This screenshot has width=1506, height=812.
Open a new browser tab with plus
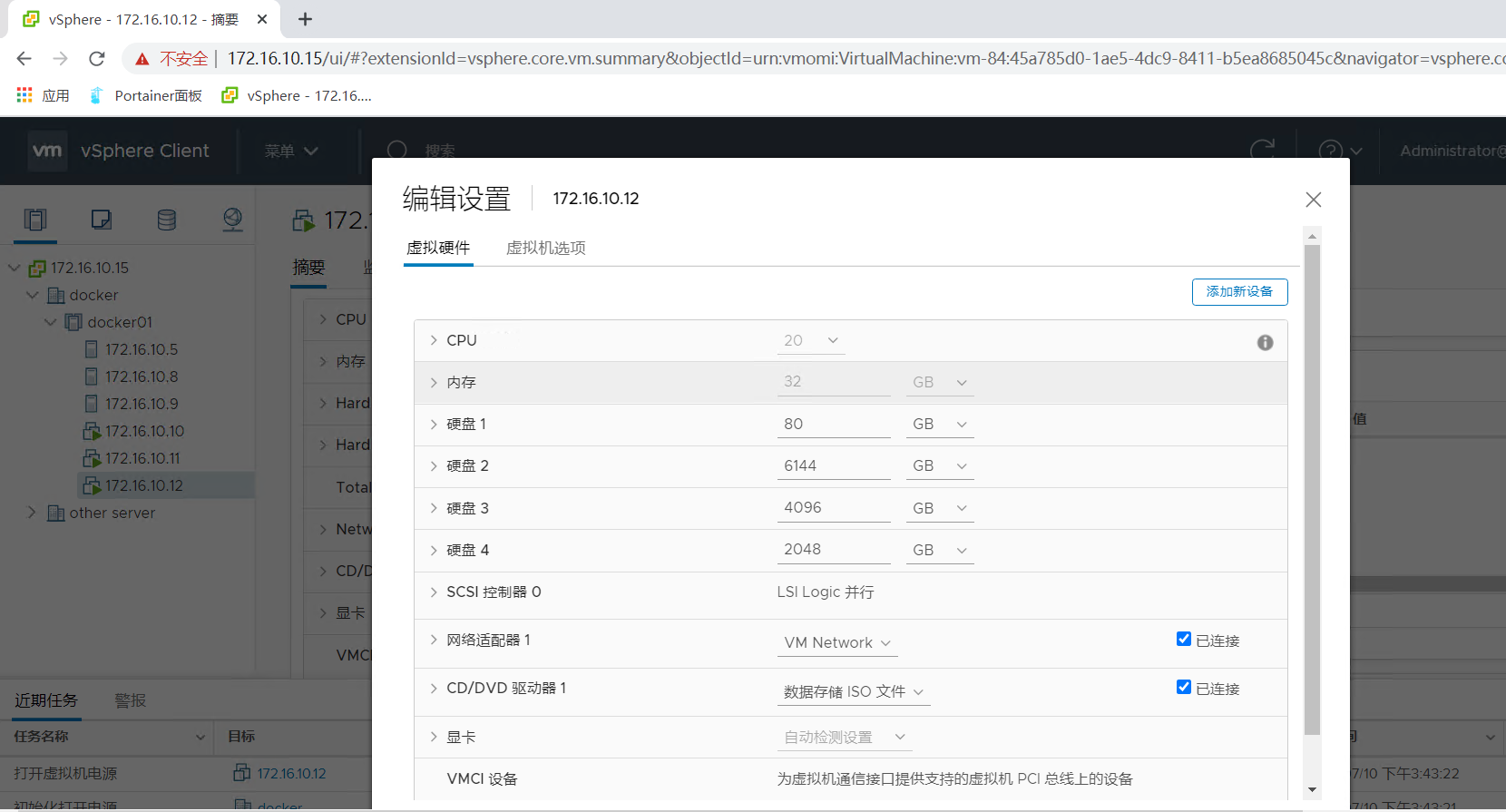[306, 19]
